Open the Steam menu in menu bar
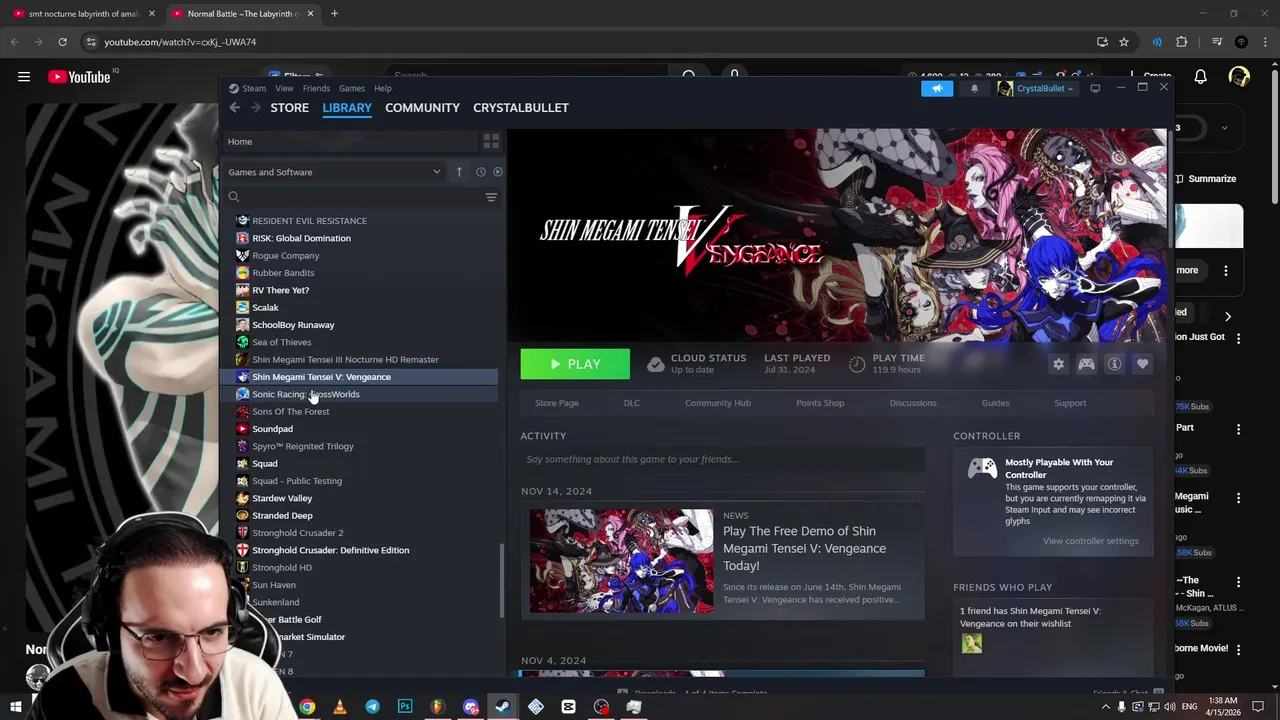 tap(254, 88)
